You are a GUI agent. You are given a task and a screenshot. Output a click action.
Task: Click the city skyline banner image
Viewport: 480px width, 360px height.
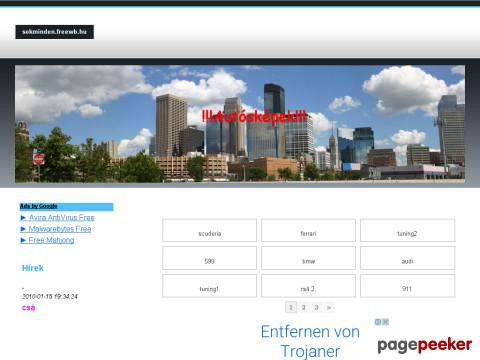(x=240, y=124)
